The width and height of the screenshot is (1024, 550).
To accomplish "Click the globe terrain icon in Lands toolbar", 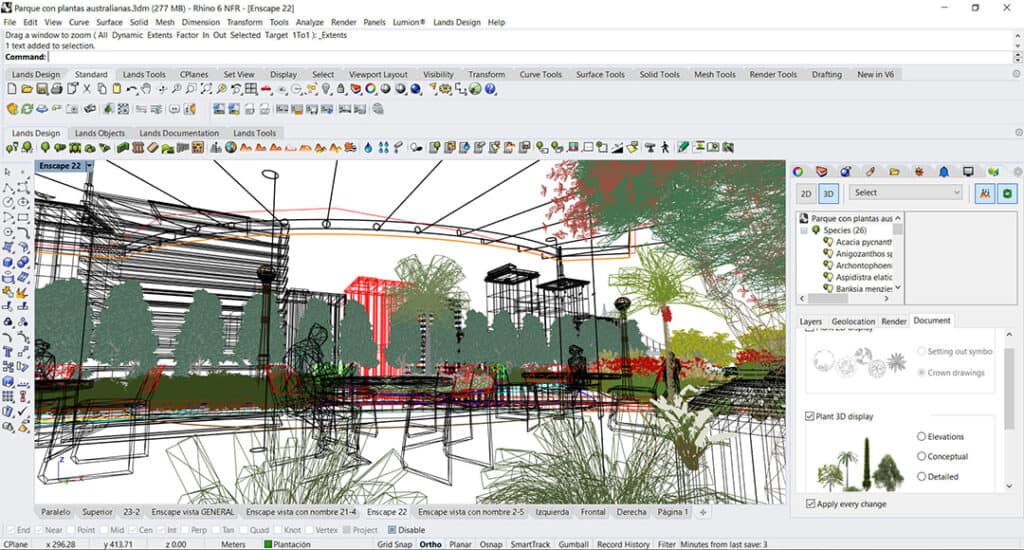I will [230, 148].
